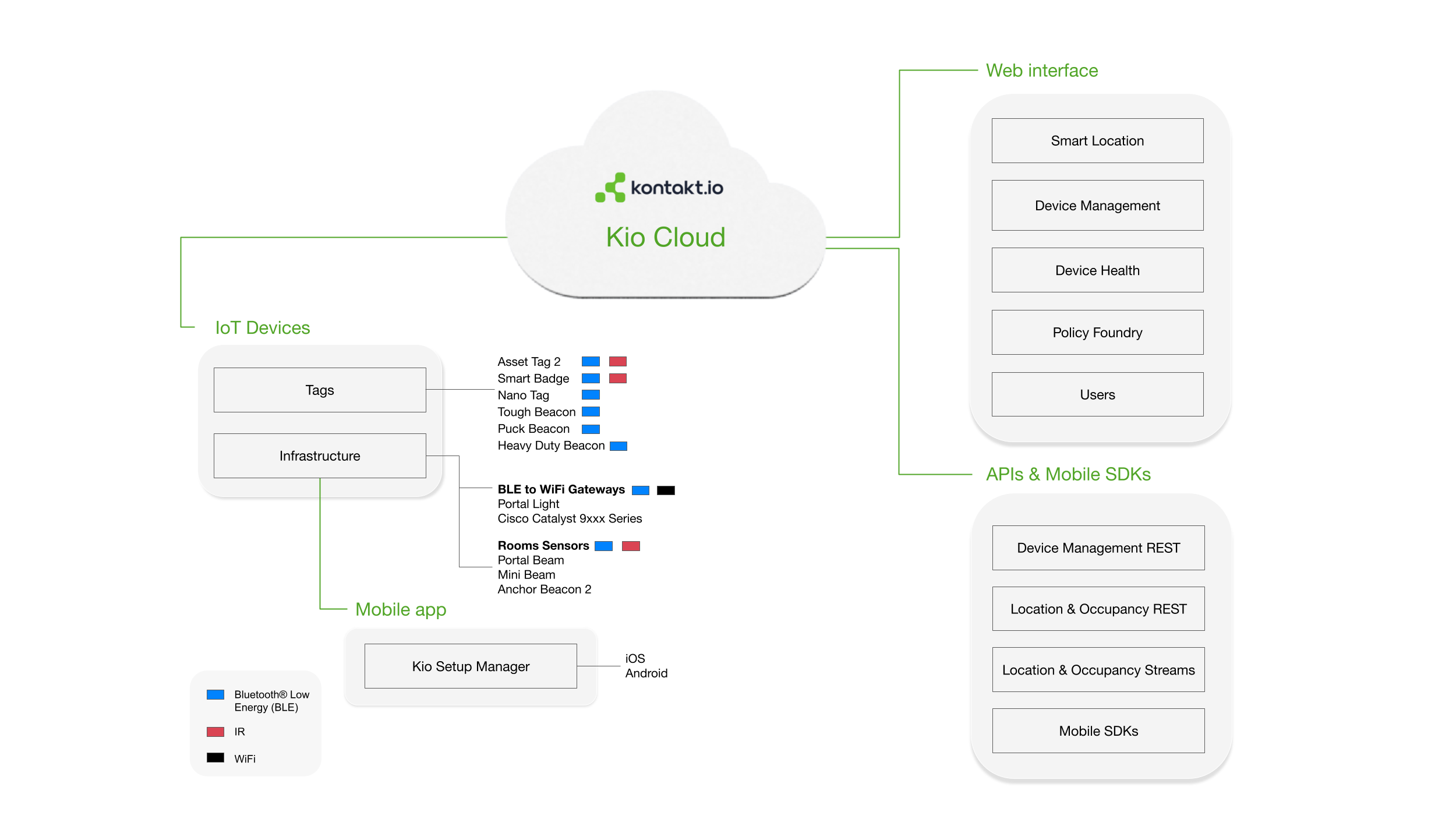Click the kontakt.io logo in the cloud
The image size is (1456, 819).
point(659,188)
